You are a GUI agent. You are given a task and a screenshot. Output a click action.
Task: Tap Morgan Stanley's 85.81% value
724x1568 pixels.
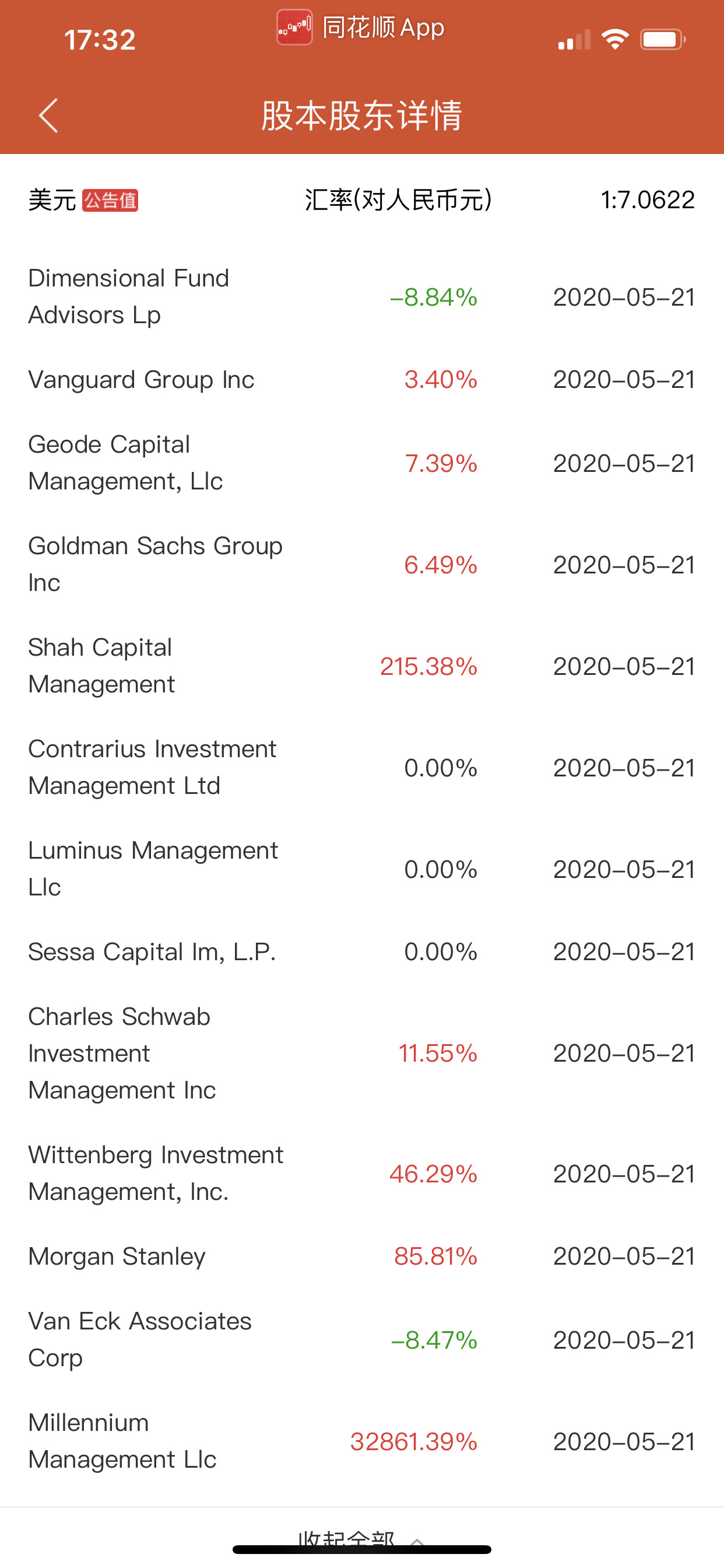click(x=435, y=1256)
